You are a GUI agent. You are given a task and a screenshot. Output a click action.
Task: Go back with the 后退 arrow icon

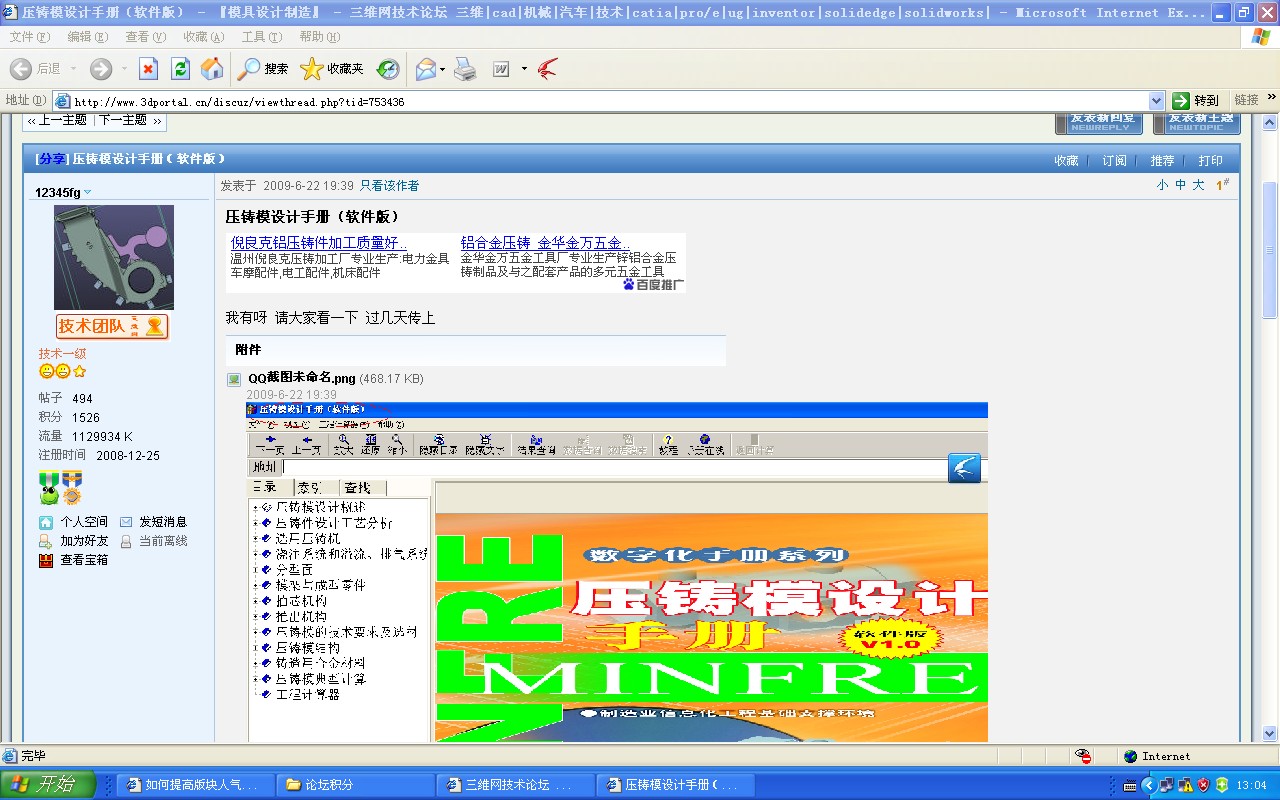click(x=21, y=69)
